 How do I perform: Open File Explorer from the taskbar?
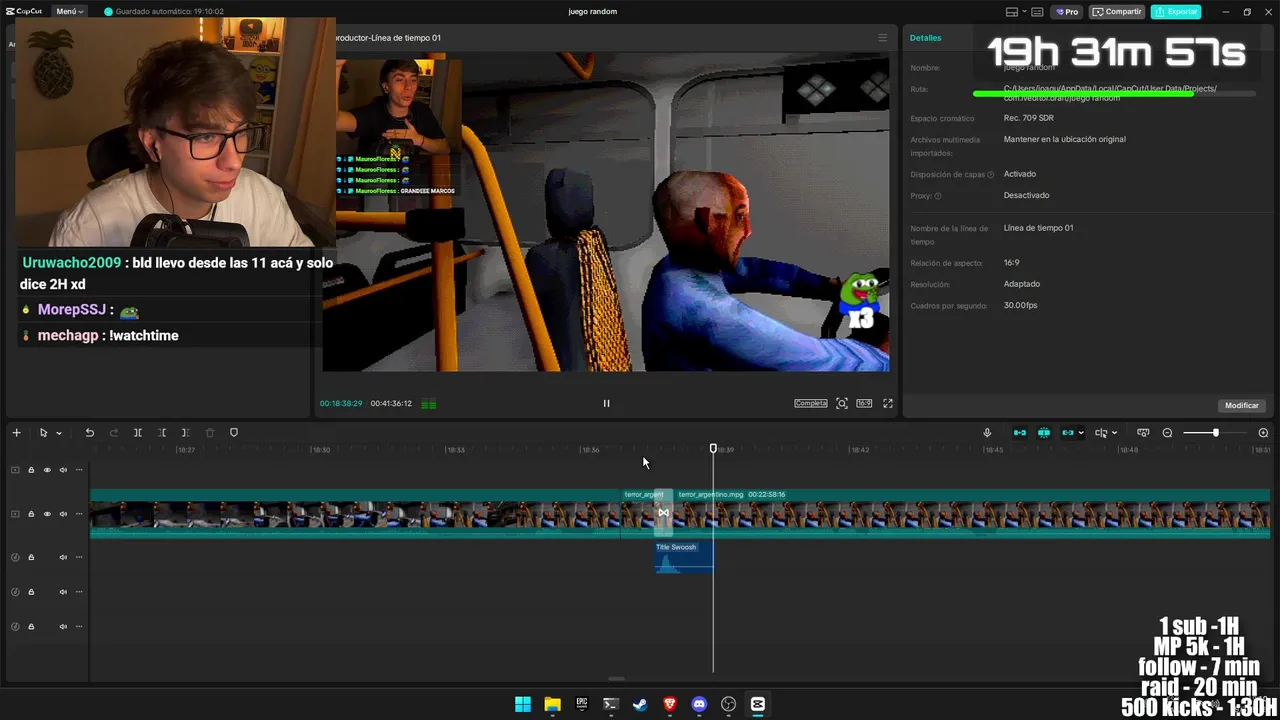(552, 704)
